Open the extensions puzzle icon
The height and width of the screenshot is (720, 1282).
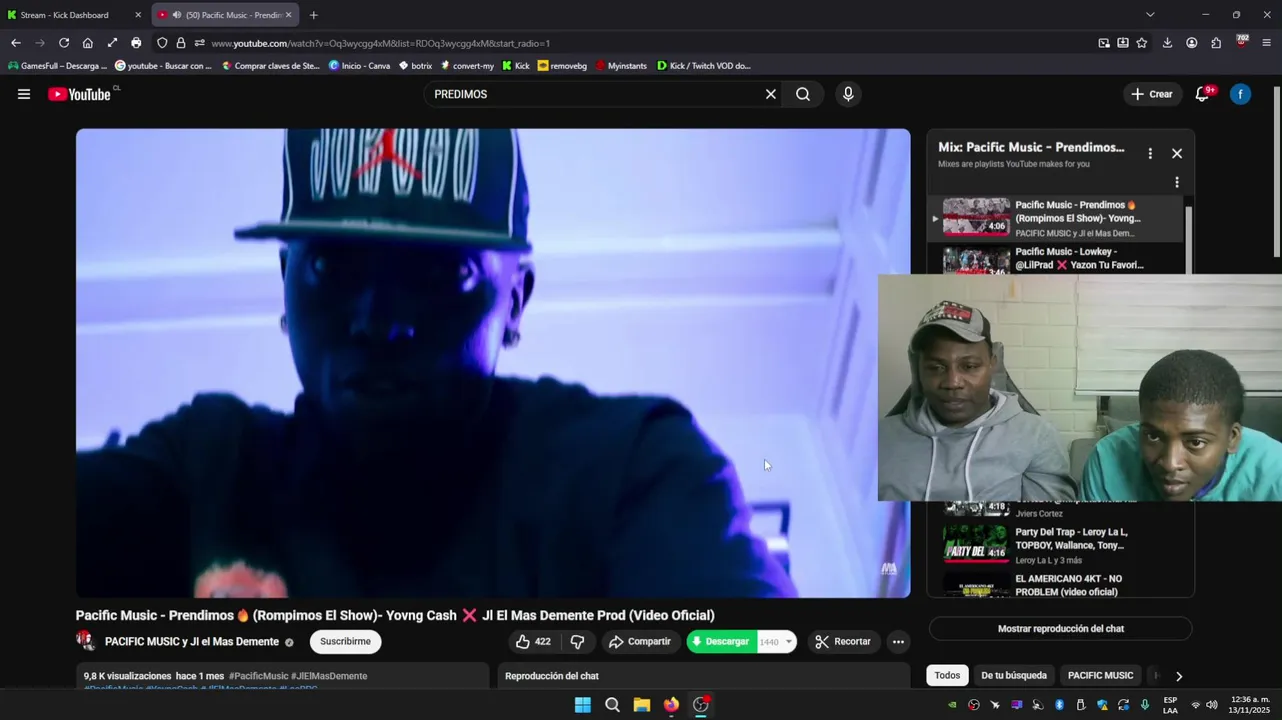(x=1216, y=43)
